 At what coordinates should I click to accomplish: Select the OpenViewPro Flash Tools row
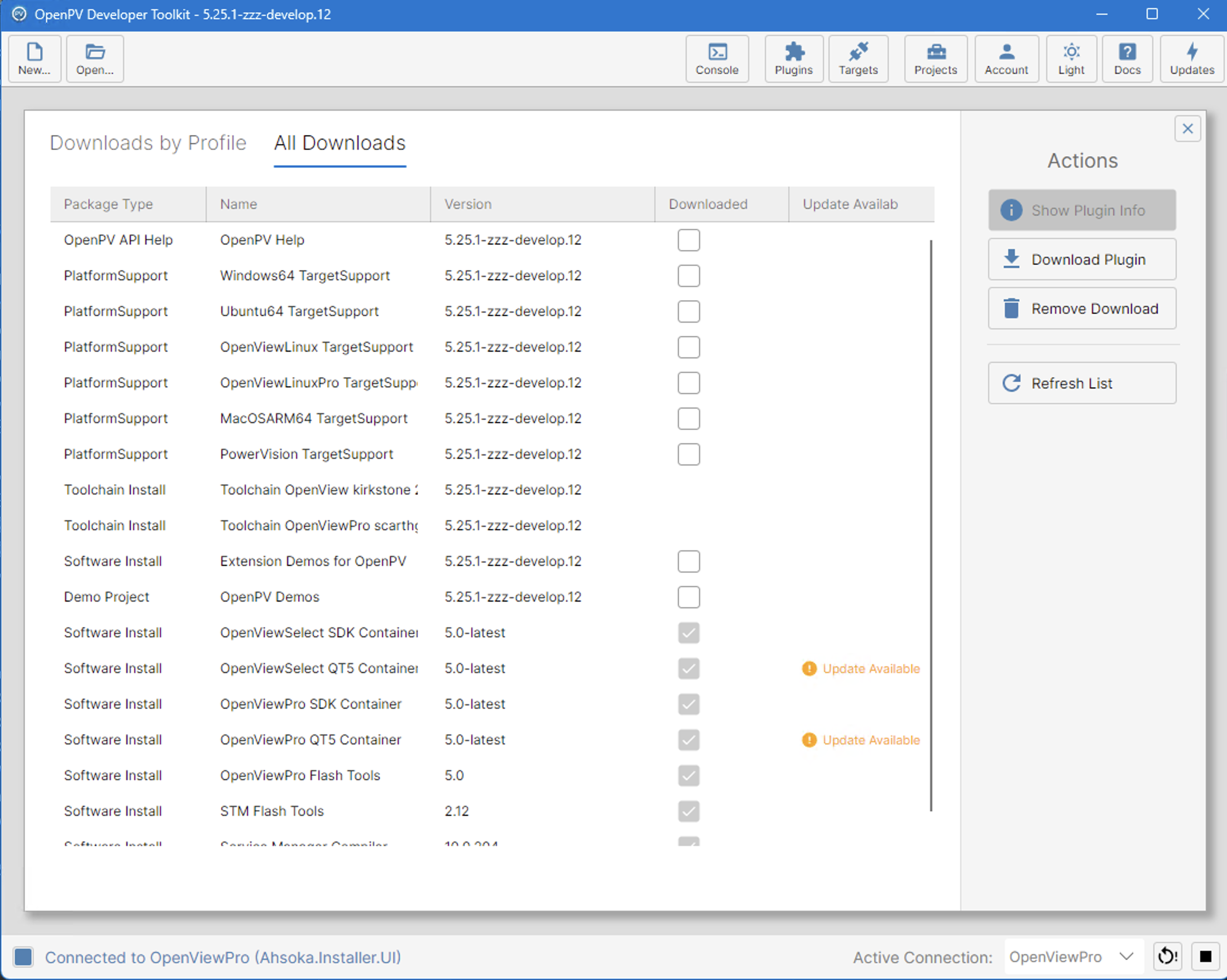pyautogui.click(x=492, y=775)
